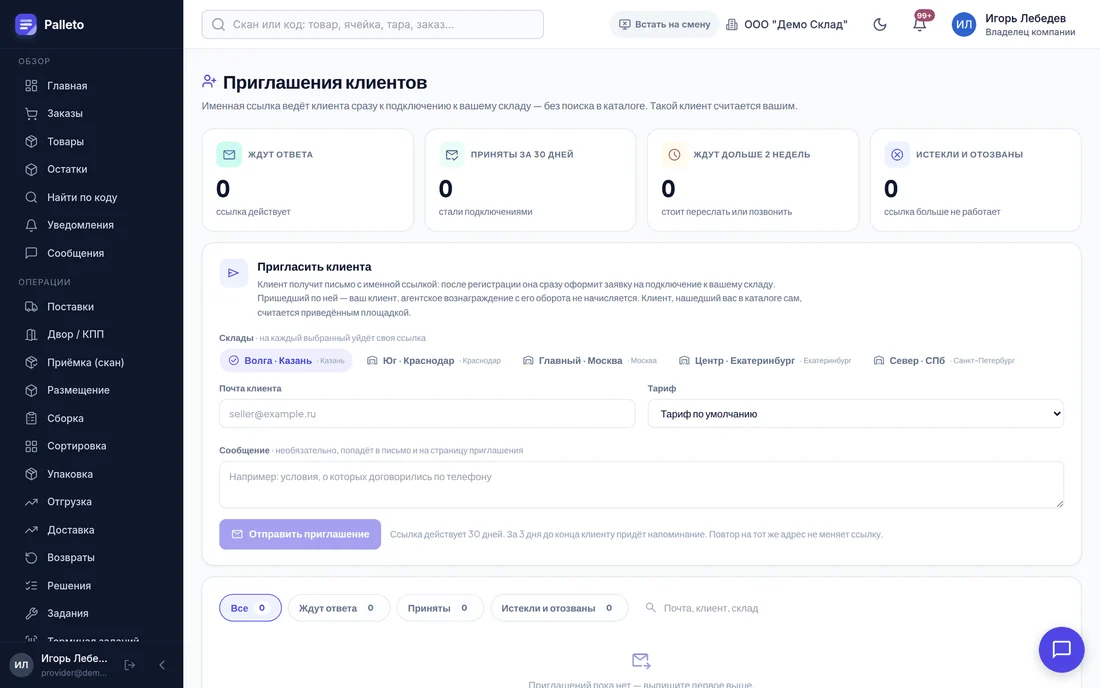Open the Тариф dropdown
Viewport: 1100px width, 688px height.
[x=855, y=414]
